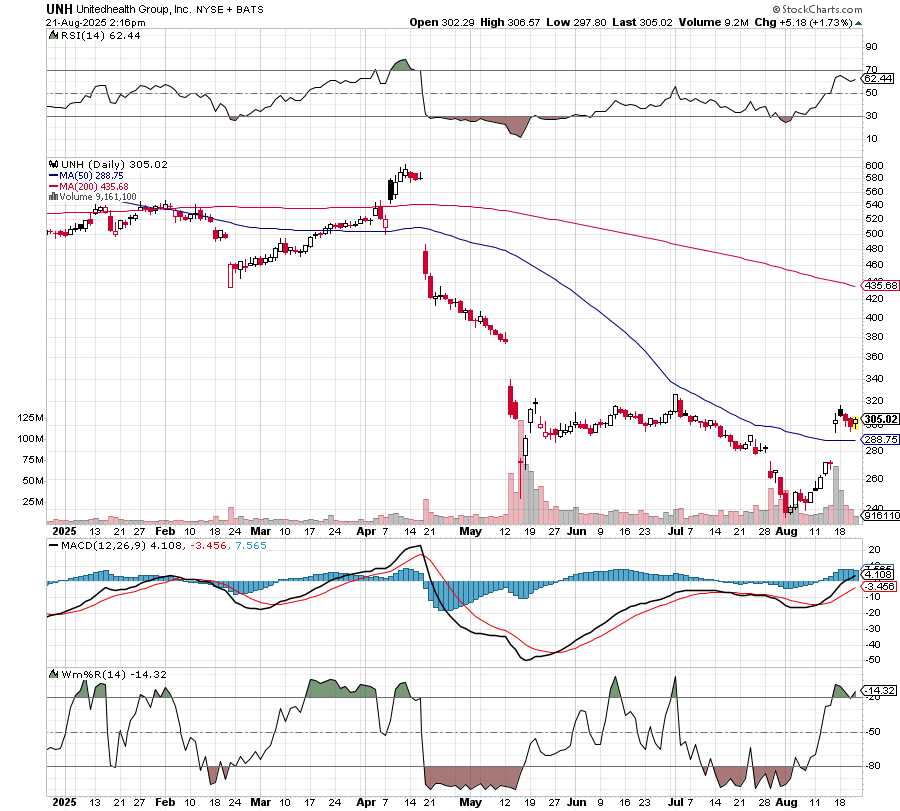Click the yellow-highlighted latest candlestick
900x811 pixels.
(x=856, y=422)
